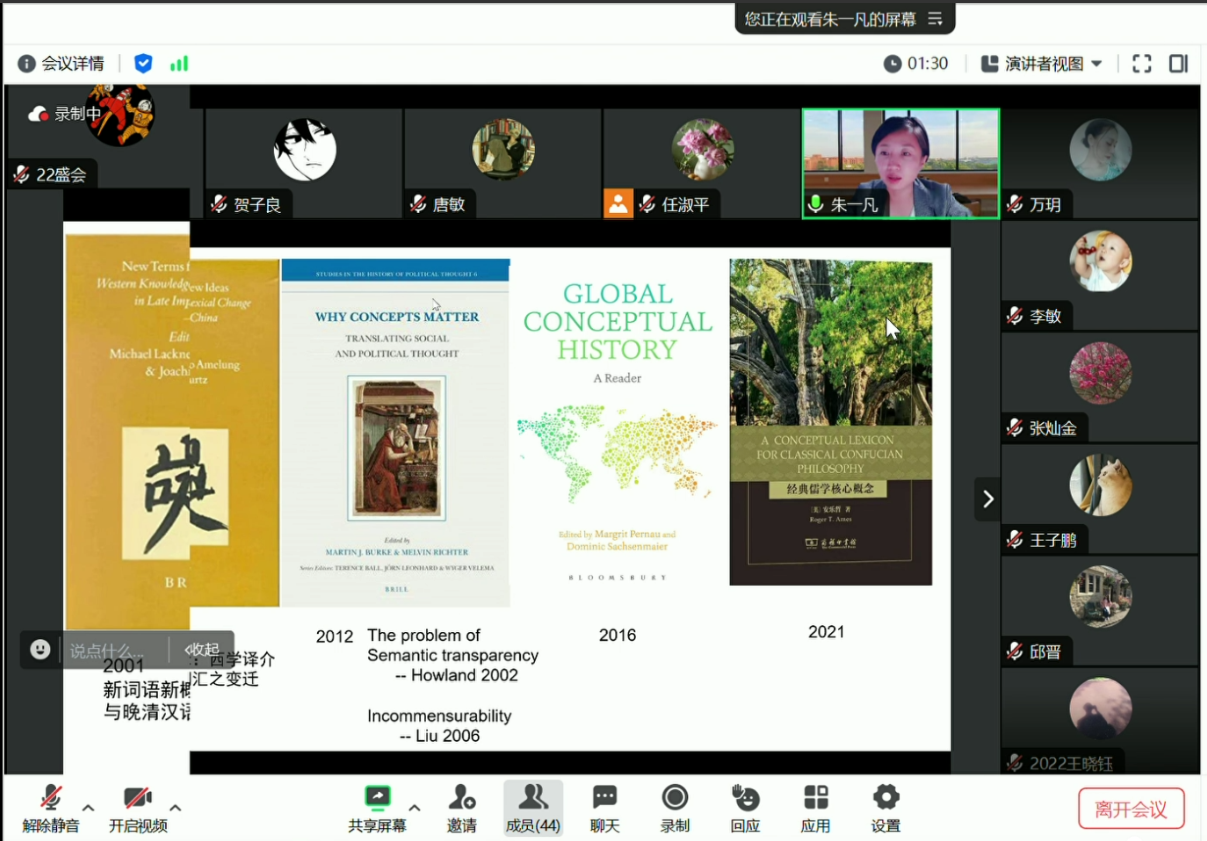Click the year label 2012 on the slide
Image resolution: width=1207 pixels, height=841 pixels.
(334, 636)
